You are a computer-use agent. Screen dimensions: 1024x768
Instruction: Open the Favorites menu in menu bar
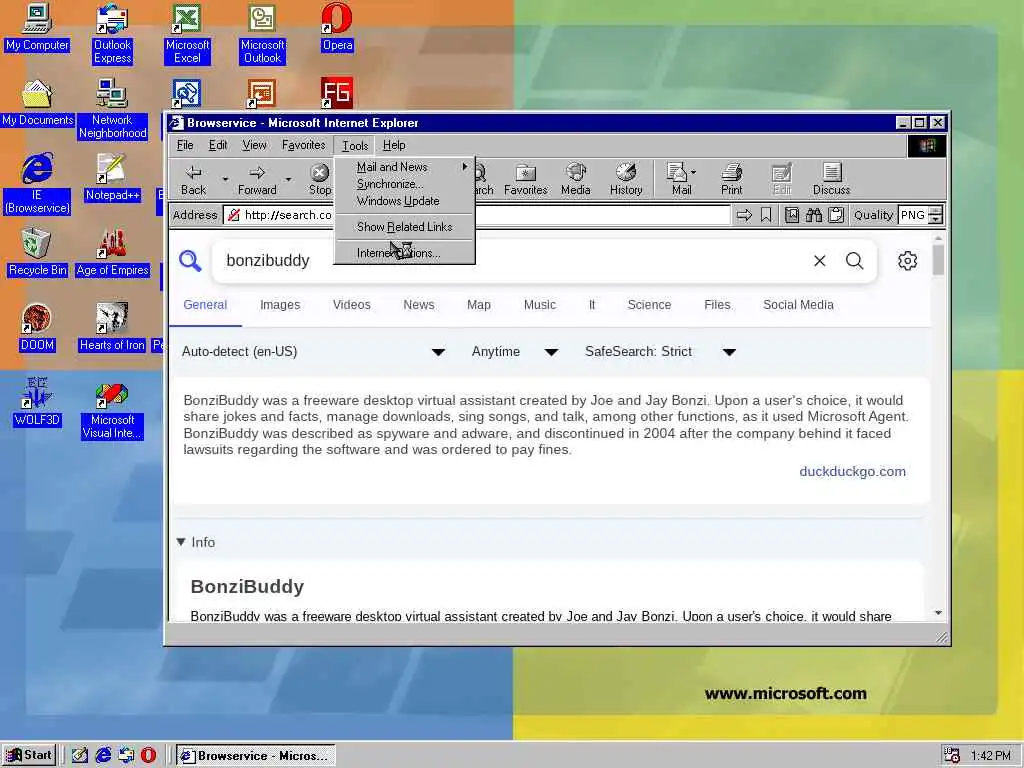[303, 145]
